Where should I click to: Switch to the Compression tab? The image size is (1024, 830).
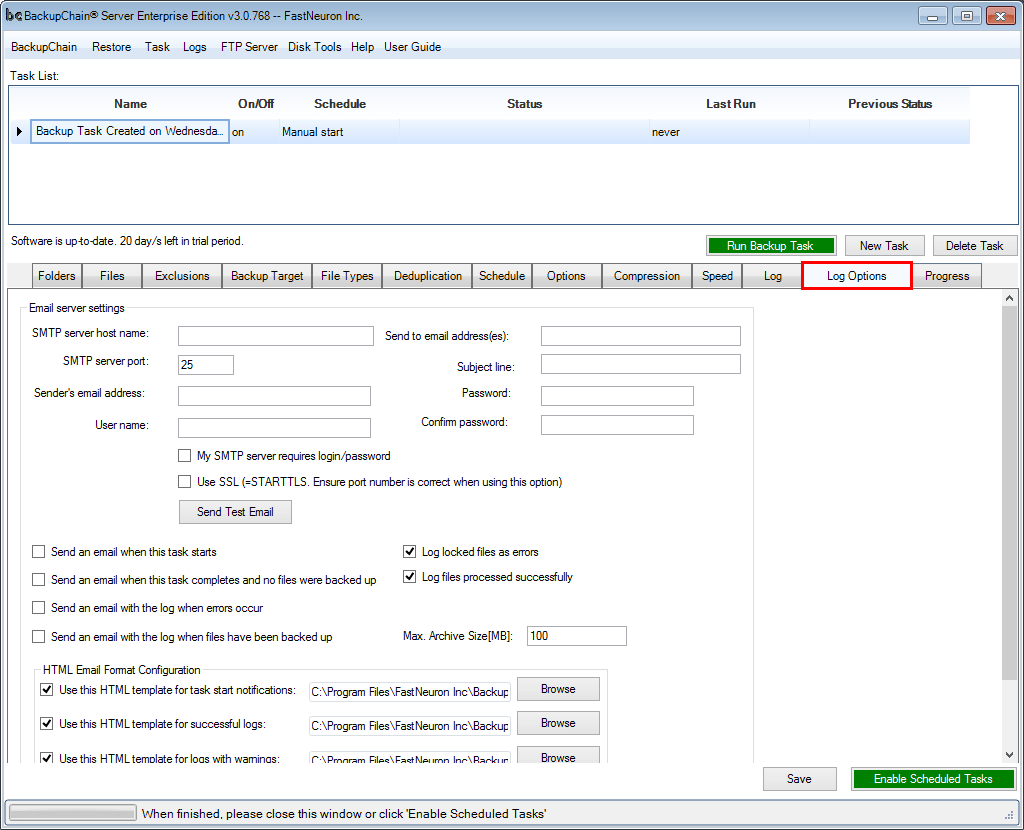click(647, 276)
